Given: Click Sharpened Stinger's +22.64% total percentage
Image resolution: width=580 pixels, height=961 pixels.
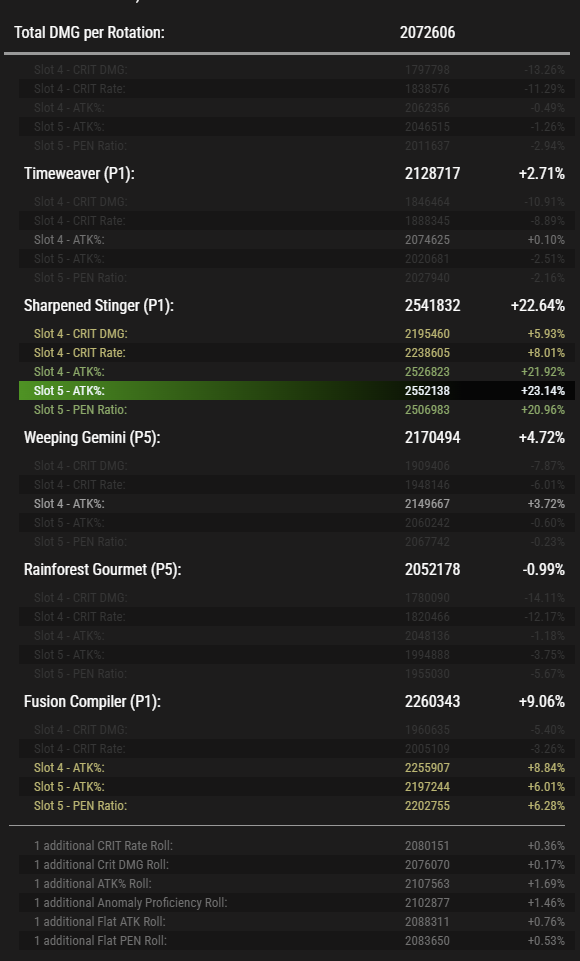Looking at the screenshot, I should (x=538, y=305).
